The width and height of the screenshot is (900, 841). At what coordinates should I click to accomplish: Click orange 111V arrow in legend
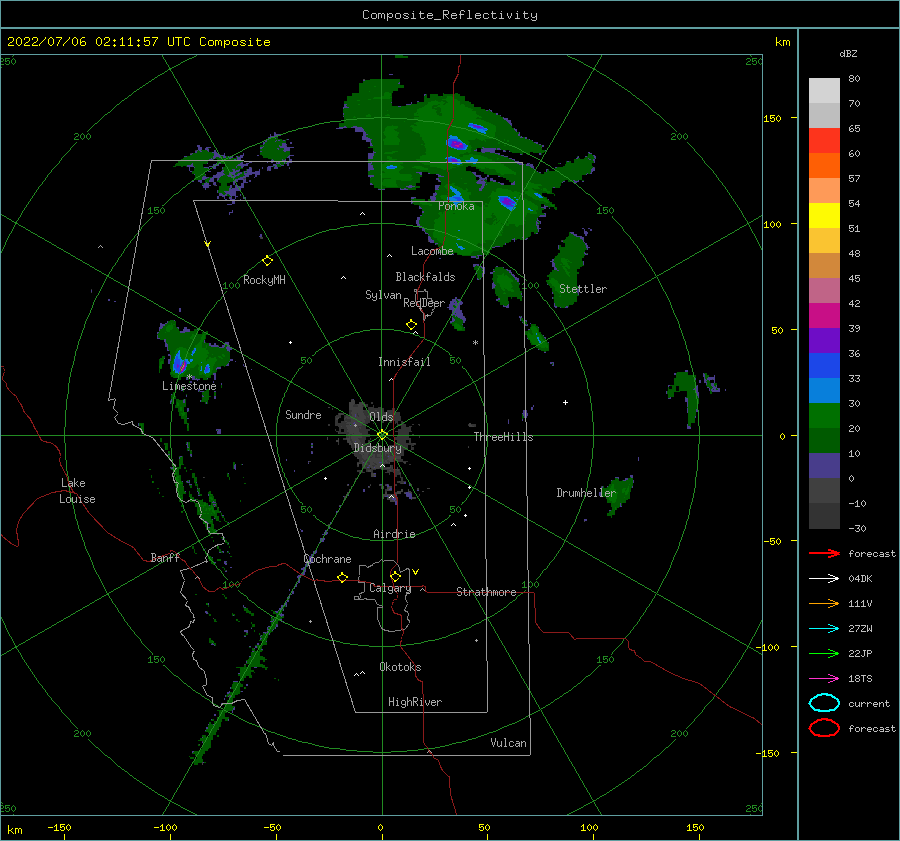point(824,603)
